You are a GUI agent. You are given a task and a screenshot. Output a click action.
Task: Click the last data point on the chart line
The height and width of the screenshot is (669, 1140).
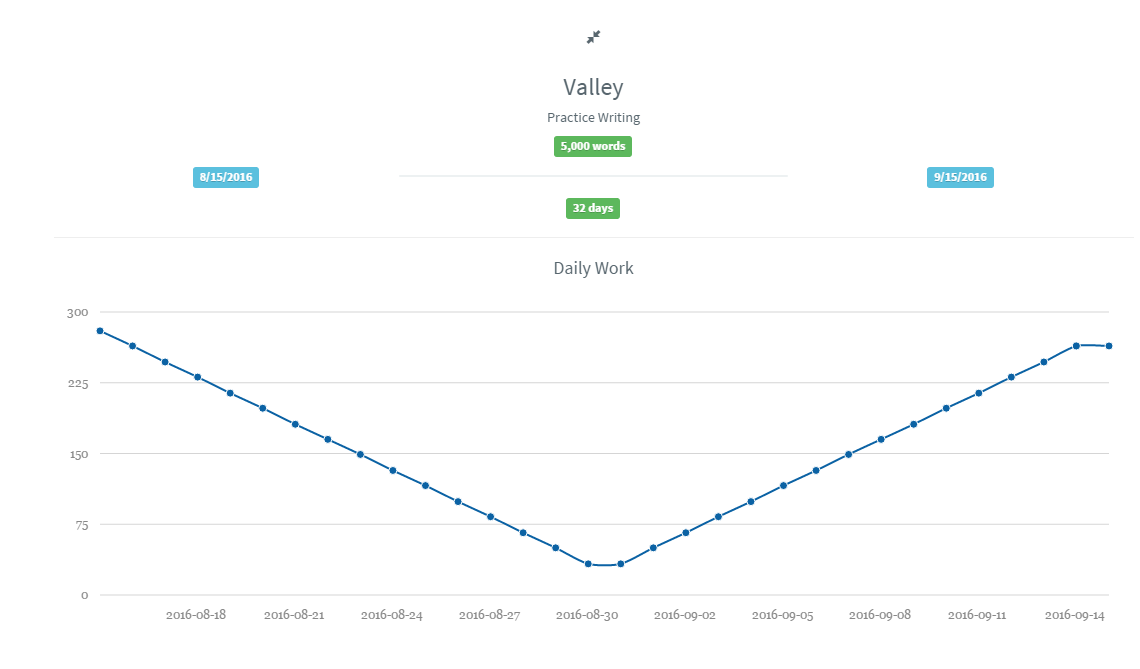(x=1109, y=346)
